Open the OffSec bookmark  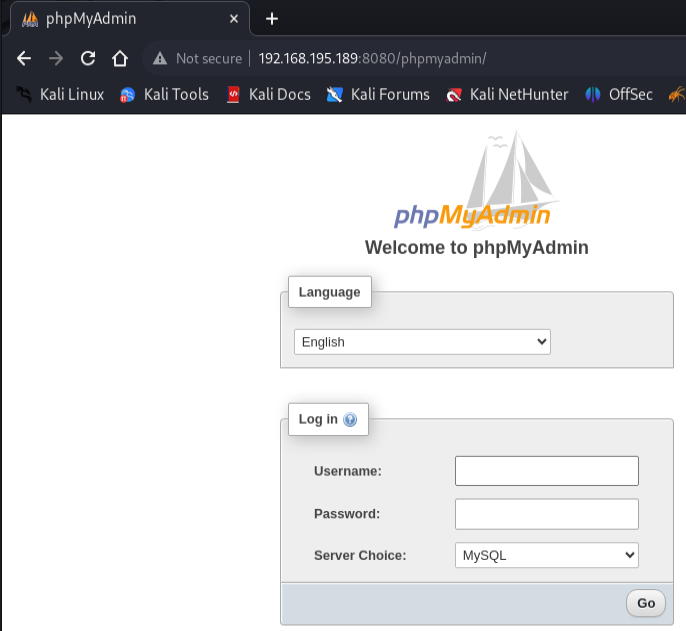[x=619, y=95]
